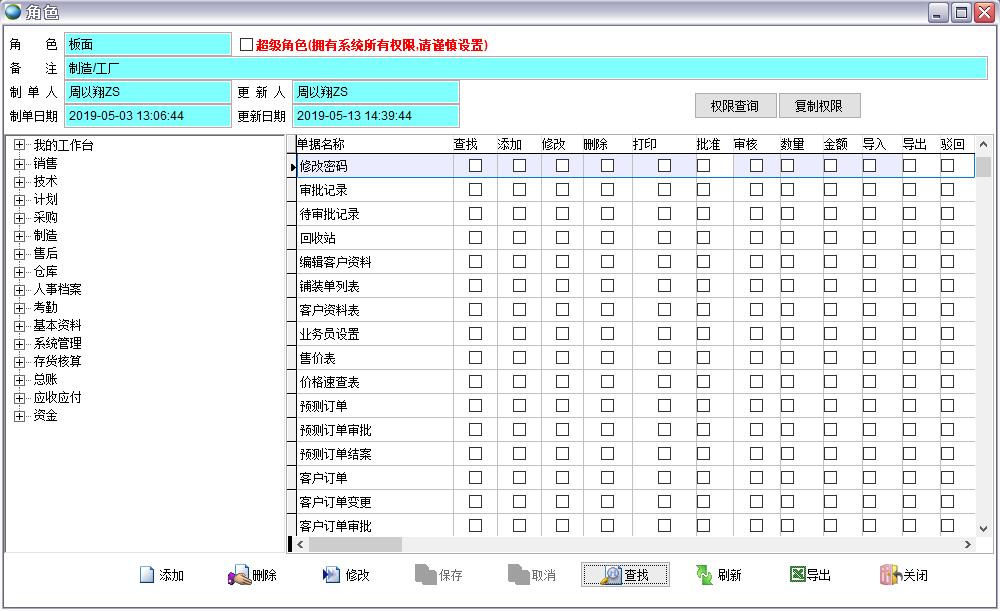Click the 保存 (Save) icon in bottom toolbar
1000x611 pixels.
pos(425,575)
